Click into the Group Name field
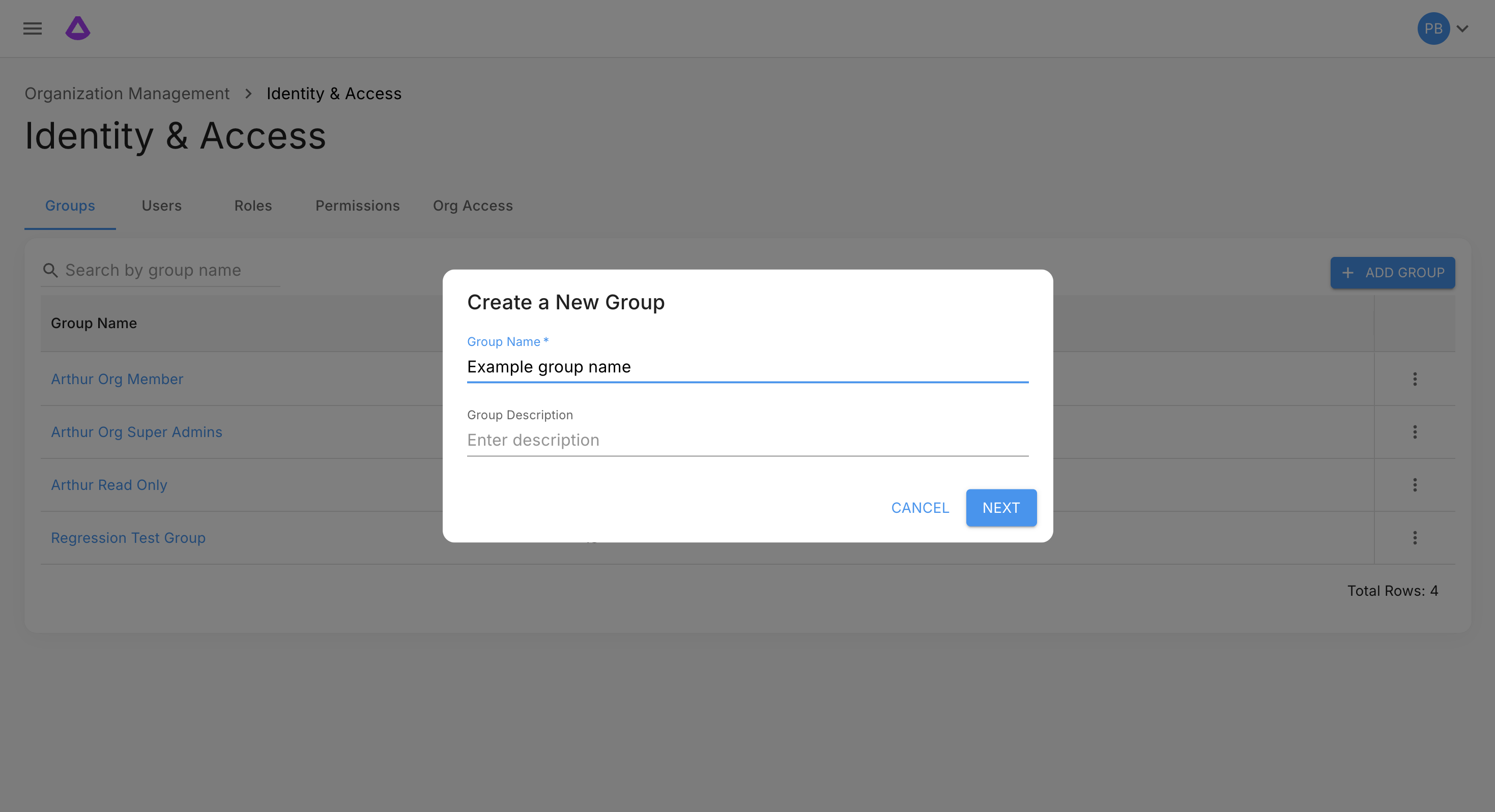Screen dimensions: 1495x812 coord(747,367)
